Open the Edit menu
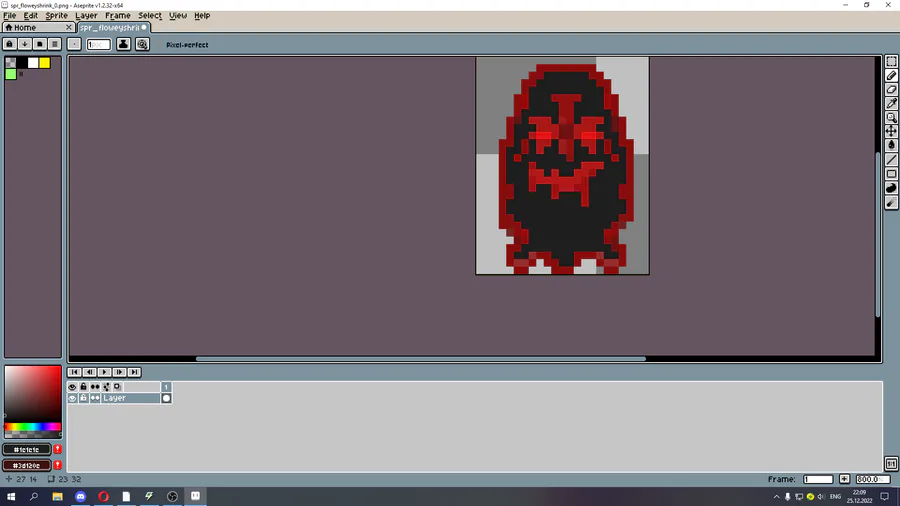 tap(30, 15)
